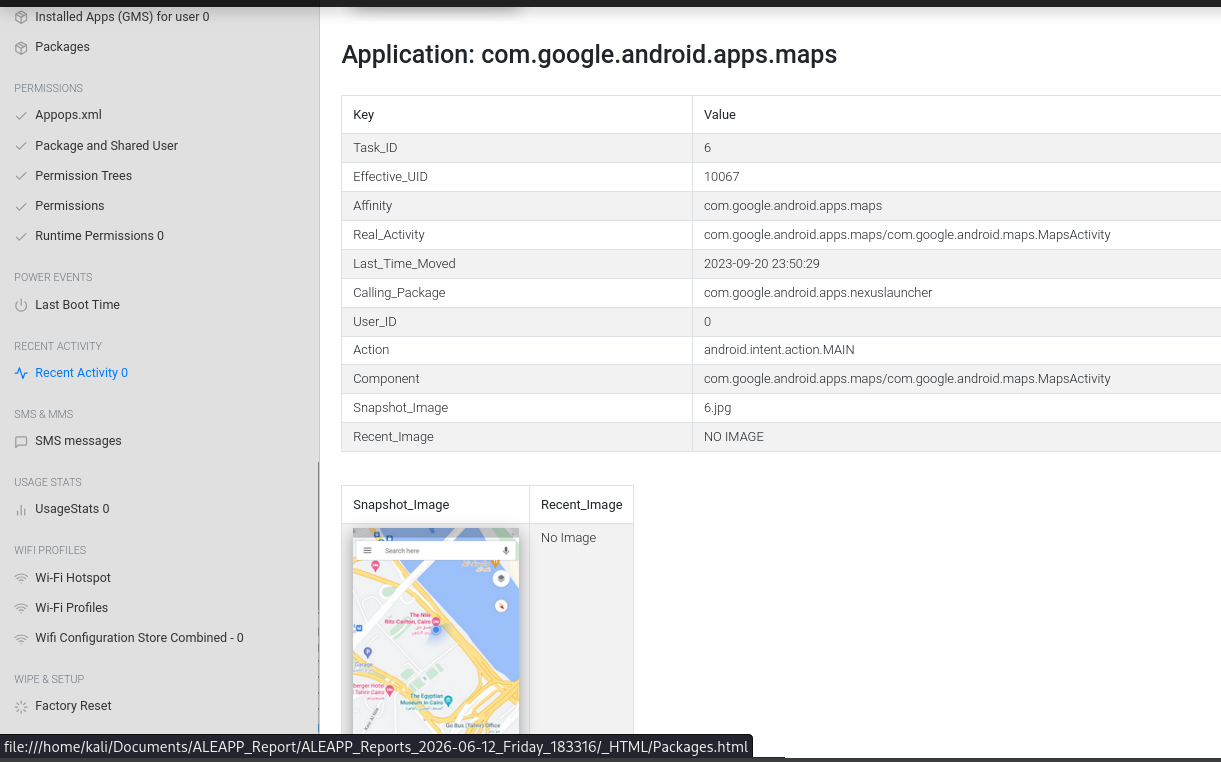Click the checkmark icon beside Permissions
The image size is (1221, 762).
pos(21,206)
